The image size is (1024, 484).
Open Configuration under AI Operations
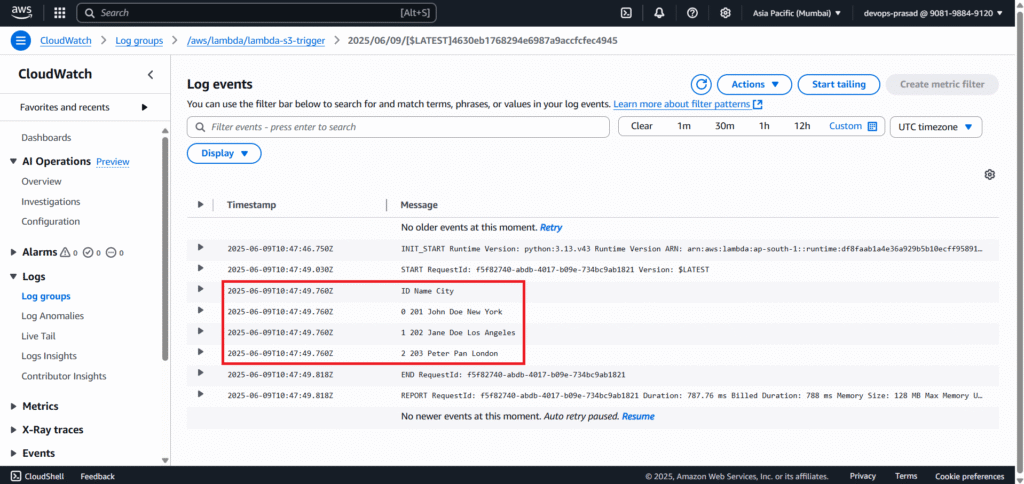[50, 221]
